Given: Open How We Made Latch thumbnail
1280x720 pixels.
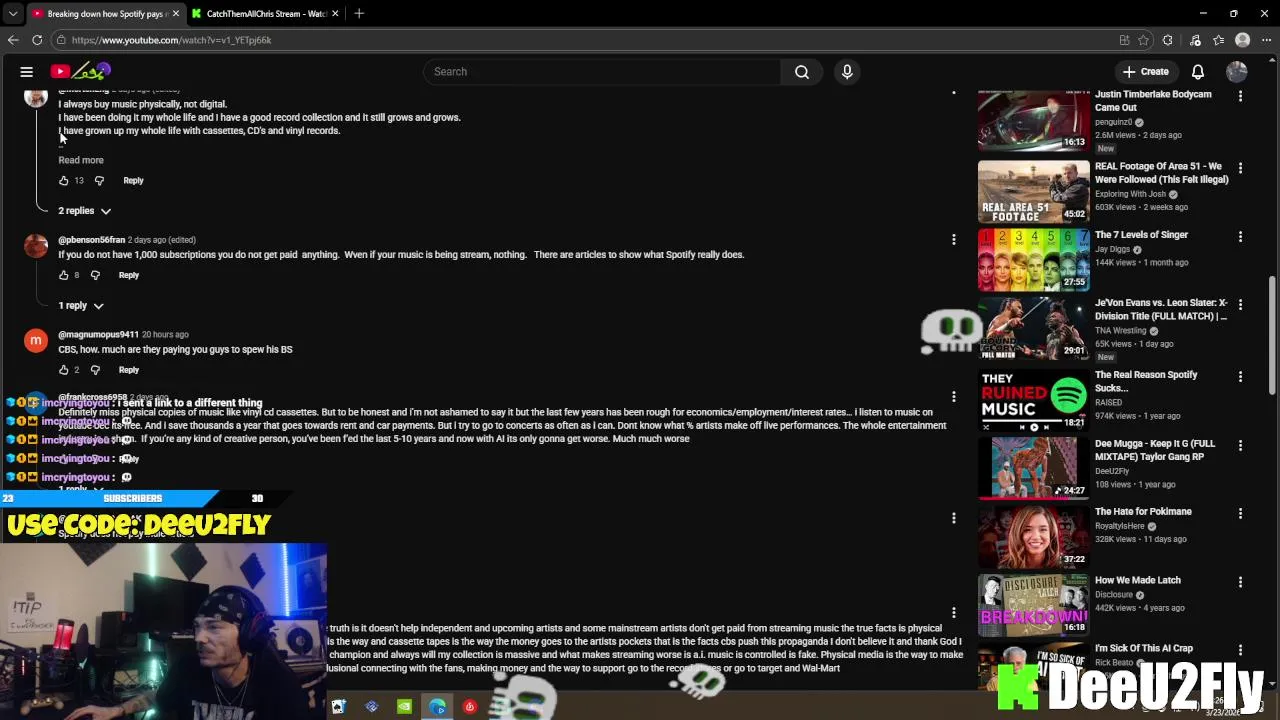Looking at the screenshot, I should [x=1034, y=605].
